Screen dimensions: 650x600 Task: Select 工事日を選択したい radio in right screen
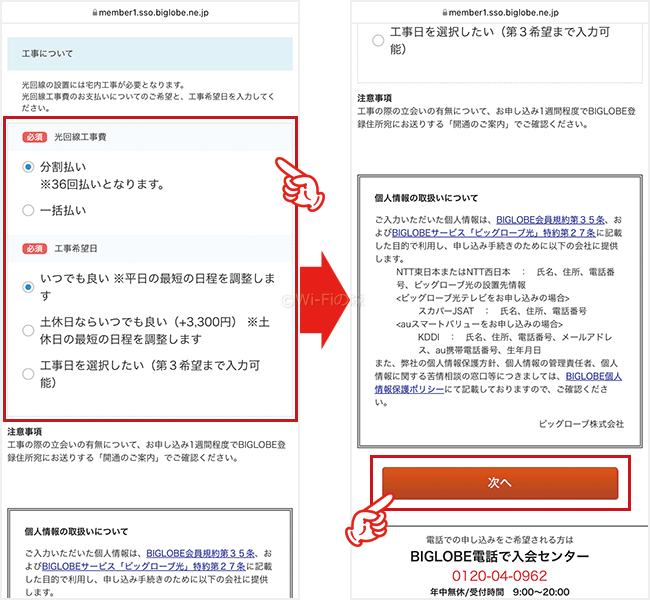click(x=378, y=40)
